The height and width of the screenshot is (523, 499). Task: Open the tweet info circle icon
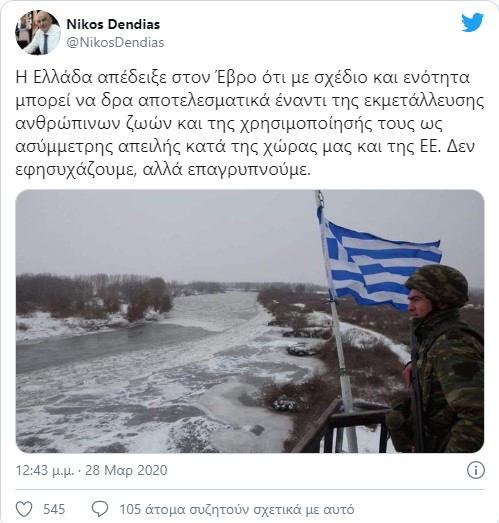[475, 470]
